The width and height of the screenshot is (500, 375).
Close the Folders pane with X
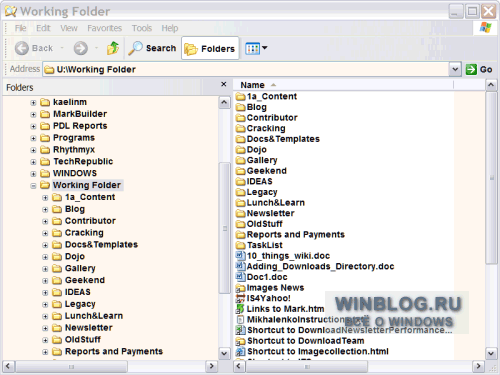pos(224,84)
